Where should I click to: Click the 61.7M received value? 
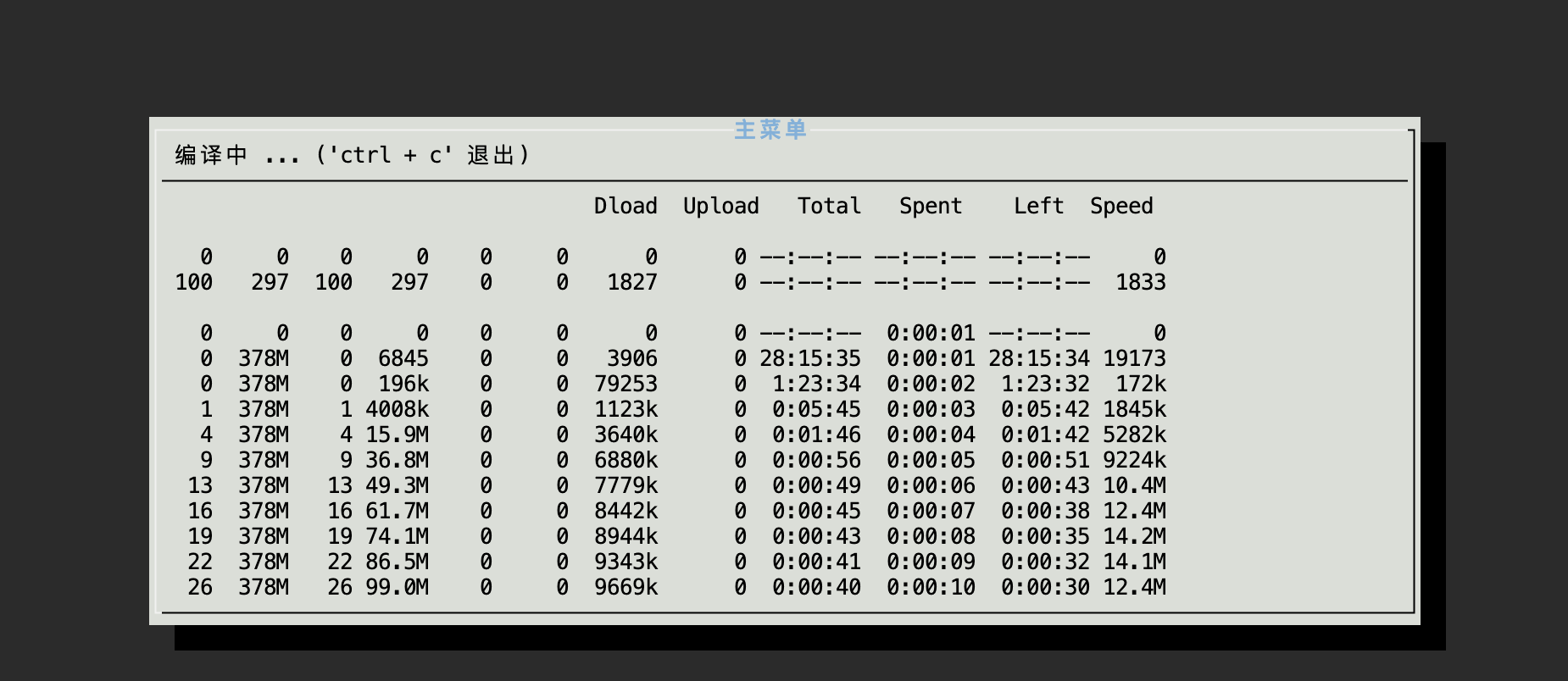pyautogui.click(x=397, y=511)
